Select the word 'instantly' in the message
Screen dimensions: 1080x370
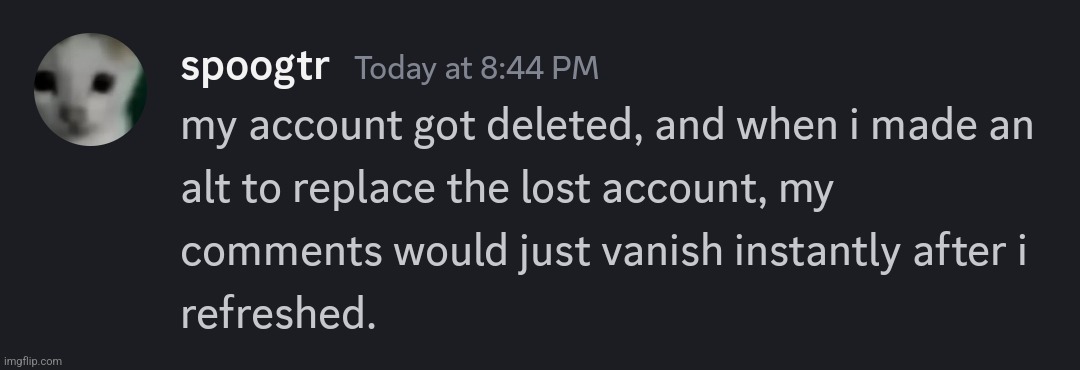(x=818, y=254)
